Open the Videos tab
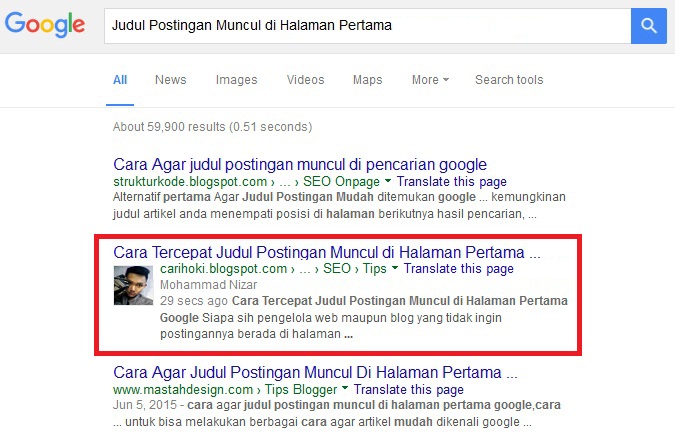 click(306, 80)
